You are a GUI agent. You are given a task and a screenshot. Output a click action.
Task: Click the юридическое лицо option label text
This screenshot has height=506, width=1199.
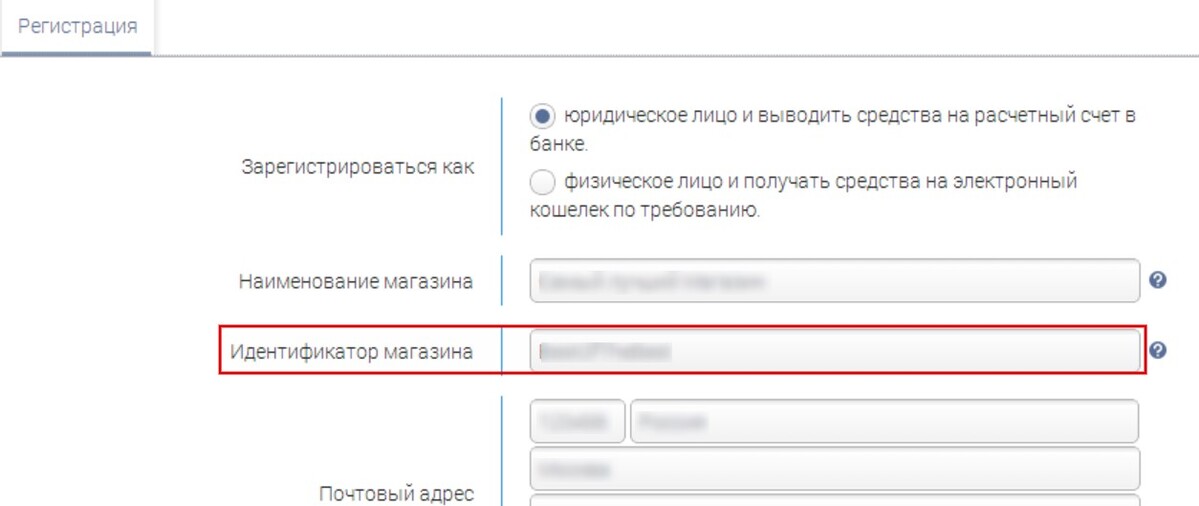click(833, 128)
